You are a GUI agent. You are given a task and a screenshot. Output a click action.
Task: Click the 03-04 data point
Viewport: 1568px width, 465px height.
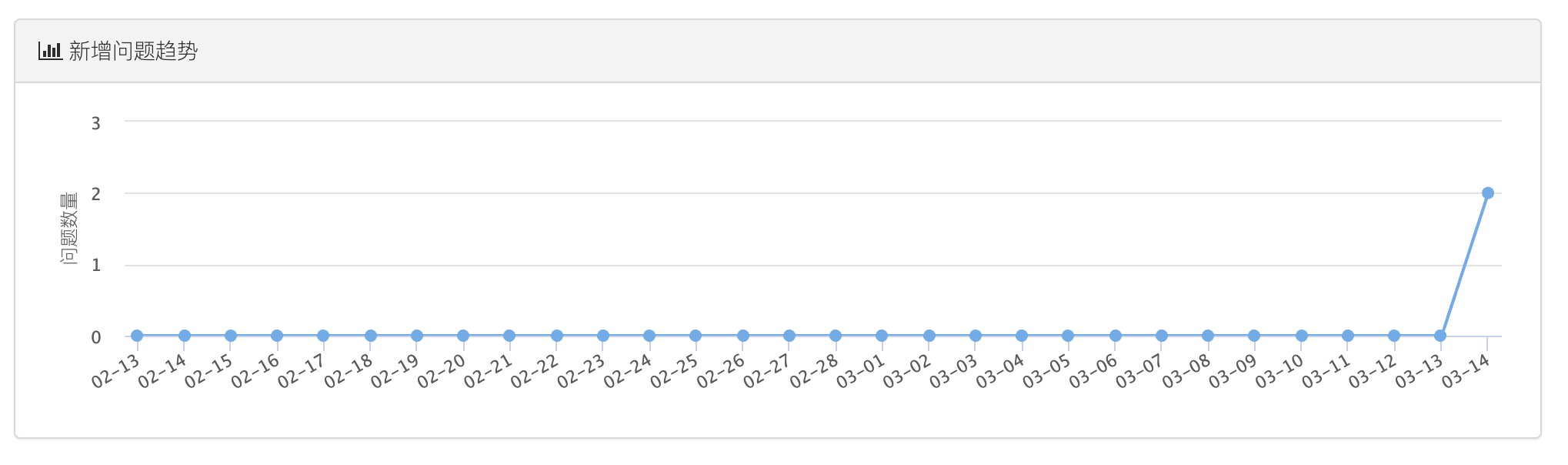click(x=1022, y=336)
